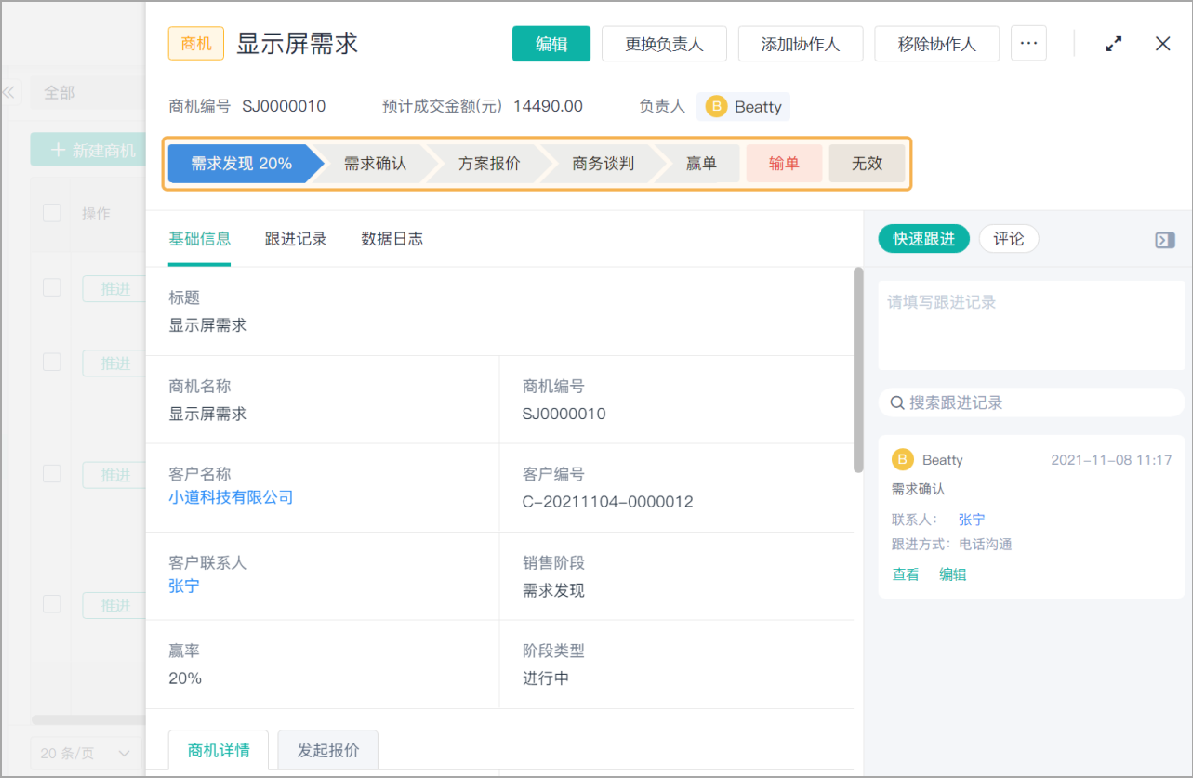The image size is (1193, 778).
Task: Open contact 张宁 from 客户联系人
Action: pos(183,586)
